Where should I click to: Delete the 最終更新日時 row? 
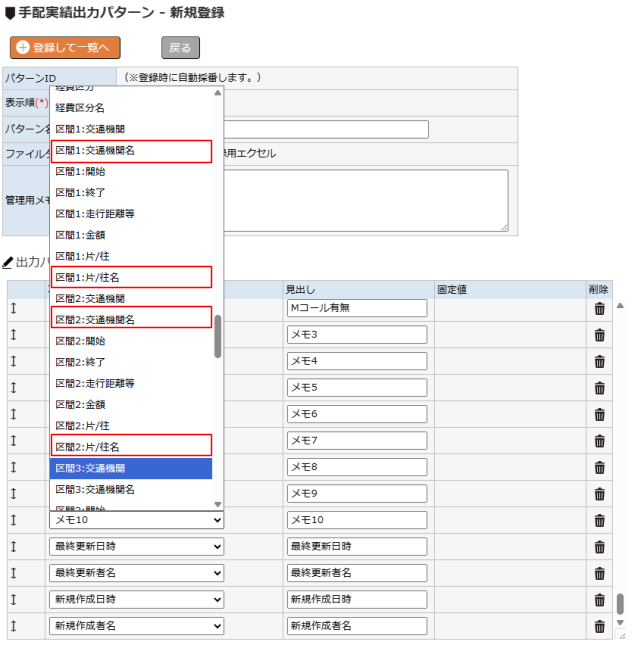click(x=599, y=546)
